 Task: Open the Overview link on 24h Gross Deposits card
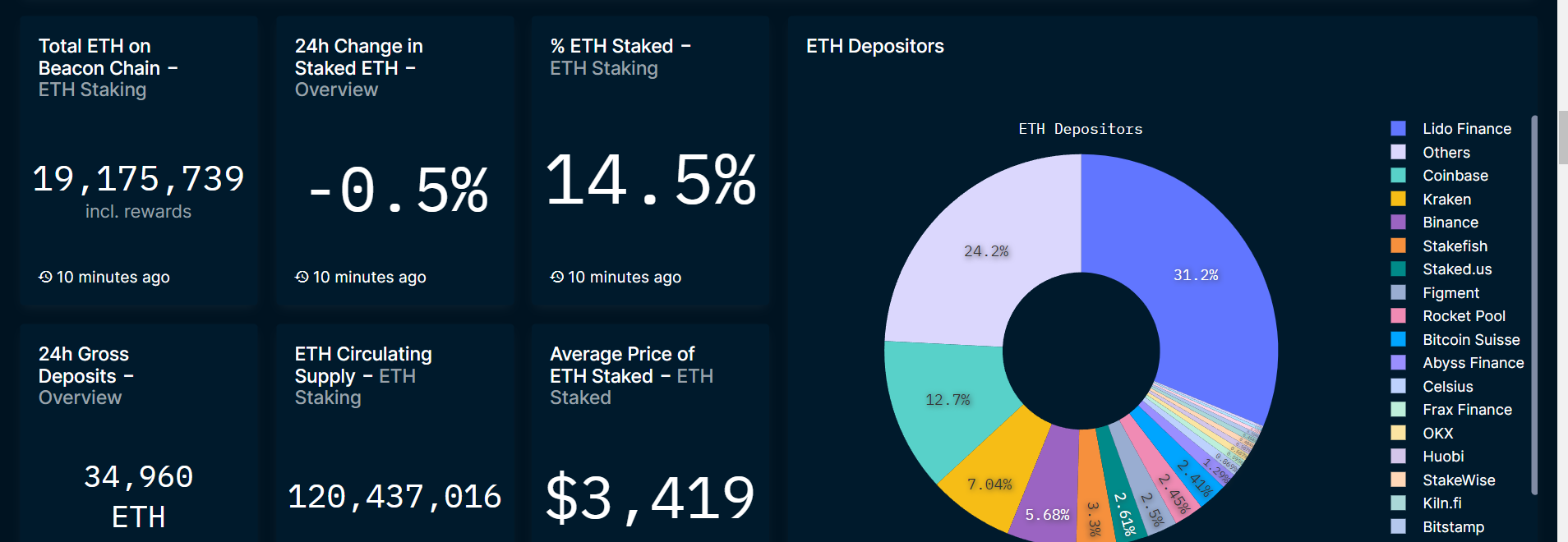[80, 397]
